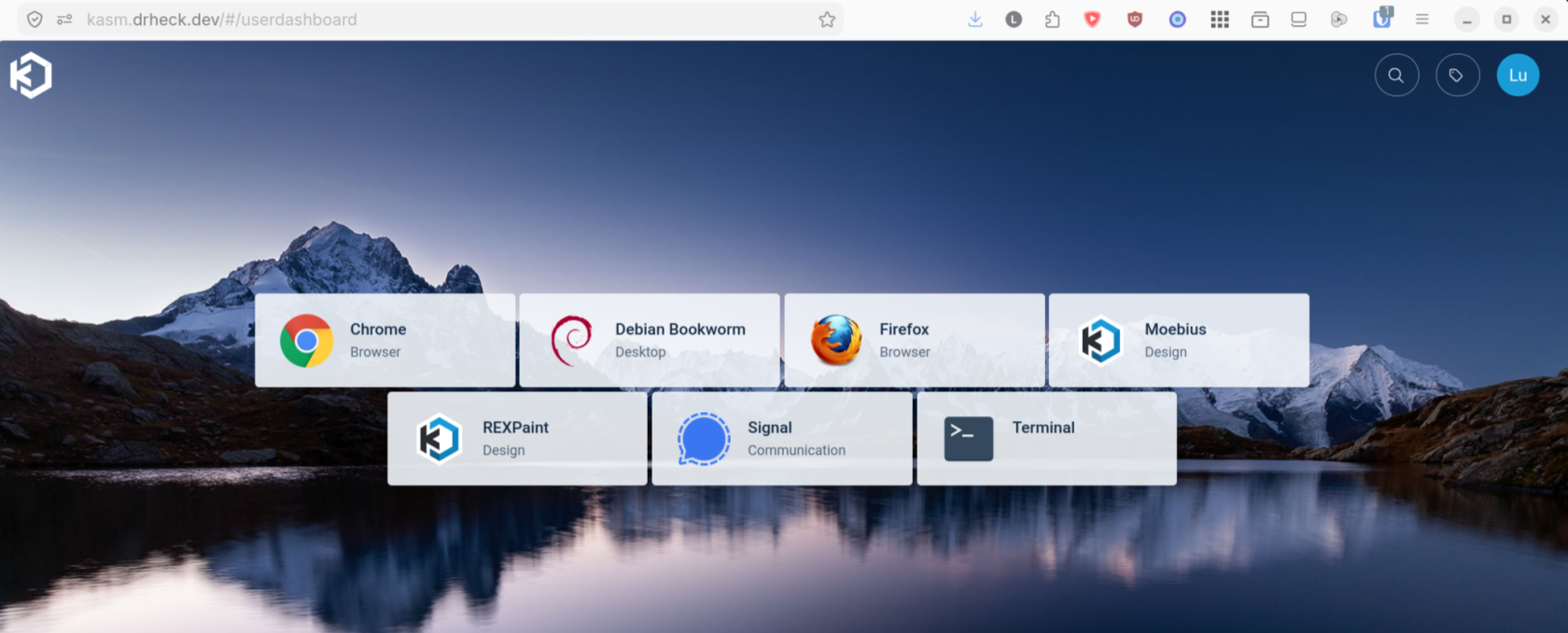Click the tag filter button

pyautogui.click(x=1457, y=76)
